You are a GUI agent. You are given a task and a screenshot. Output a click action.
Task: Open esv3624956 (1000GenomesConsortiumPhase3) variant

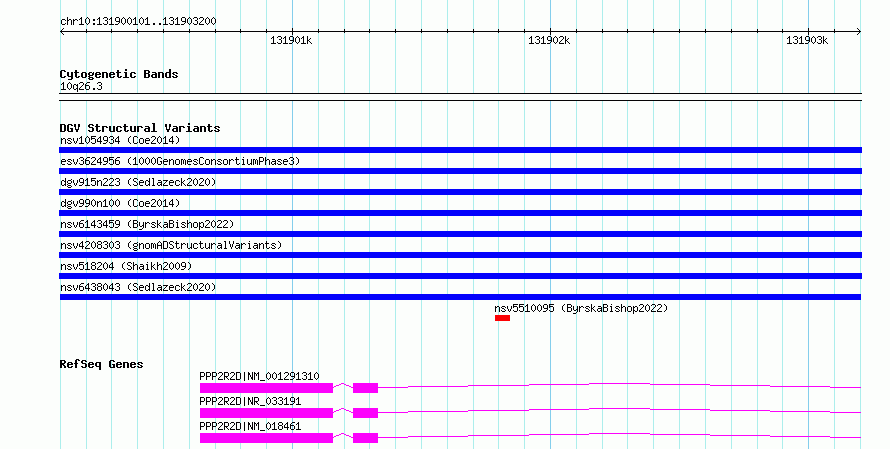(x=180, y=161)
